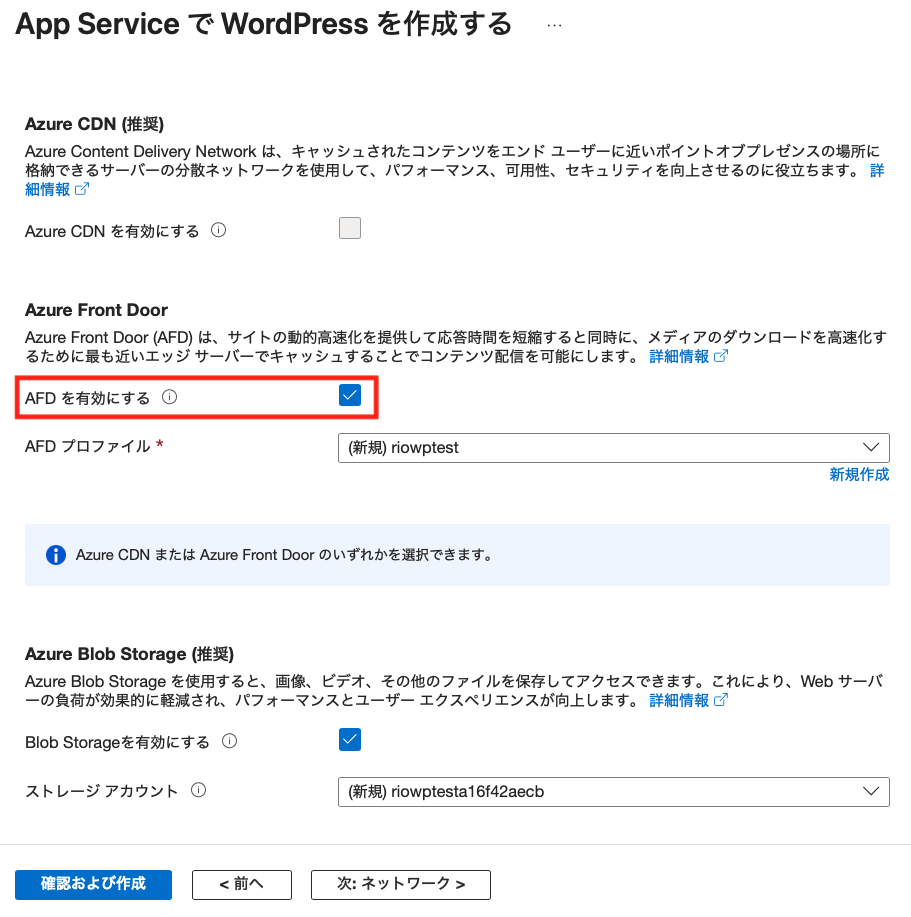This screenshot has height=917, width=911.
Task: Click the Azure Blob Storage (推奨) heading
Action: (x=129, y=654)
